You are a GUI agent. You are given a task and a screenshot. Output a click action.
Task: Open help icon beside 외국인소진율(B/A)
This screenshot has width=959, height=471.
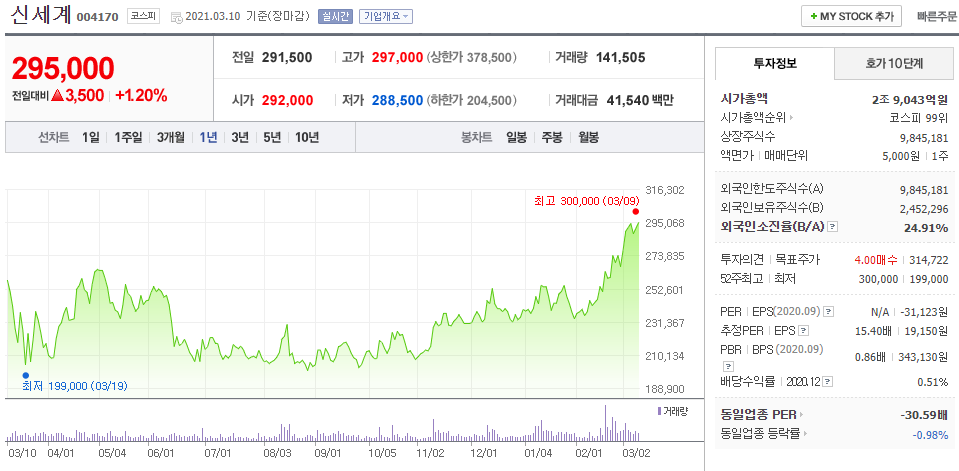click(x=832, y=227)
